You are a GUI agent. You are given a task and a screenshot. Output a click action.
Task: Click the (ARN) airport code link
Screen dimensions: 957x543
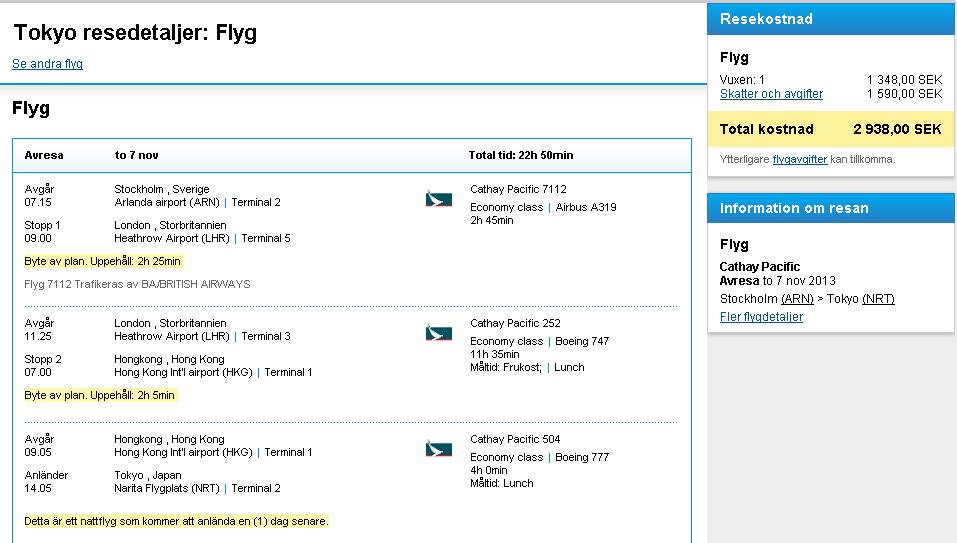pos(797,299)
